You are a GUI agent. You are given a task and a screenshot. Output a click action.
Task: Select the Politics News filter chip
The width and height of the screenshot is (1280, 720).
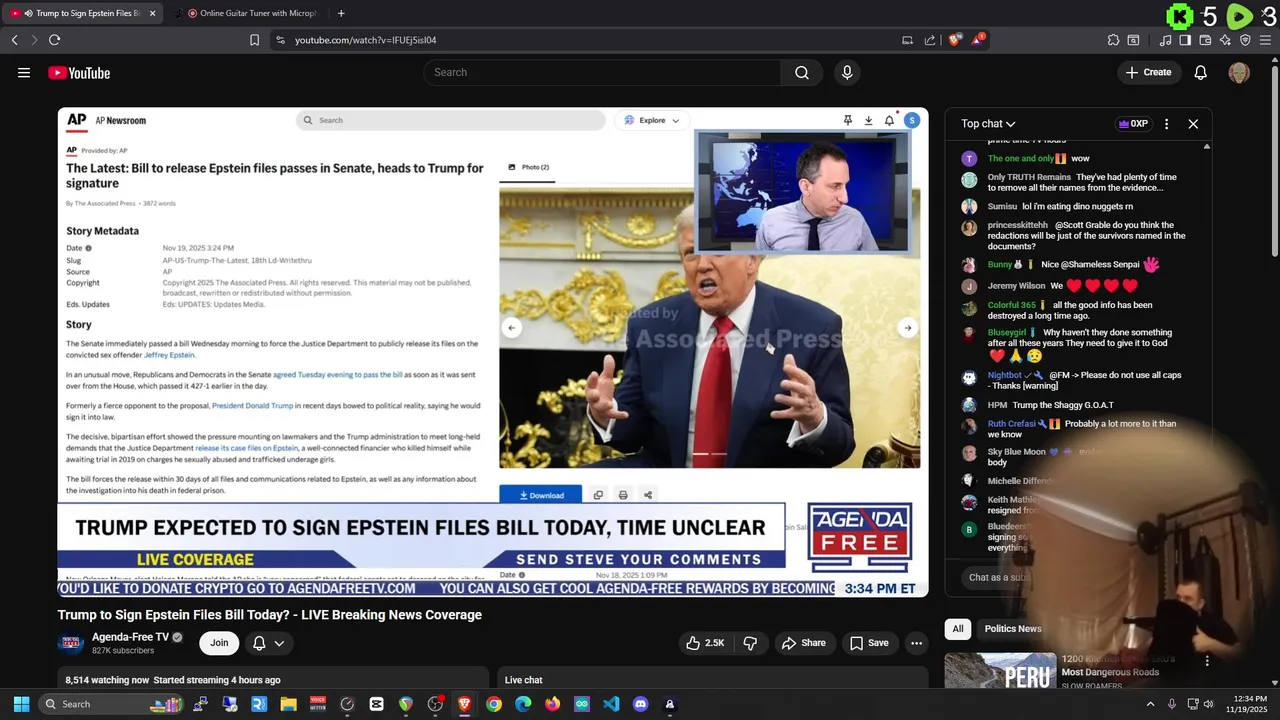(x=1013, y=629)
